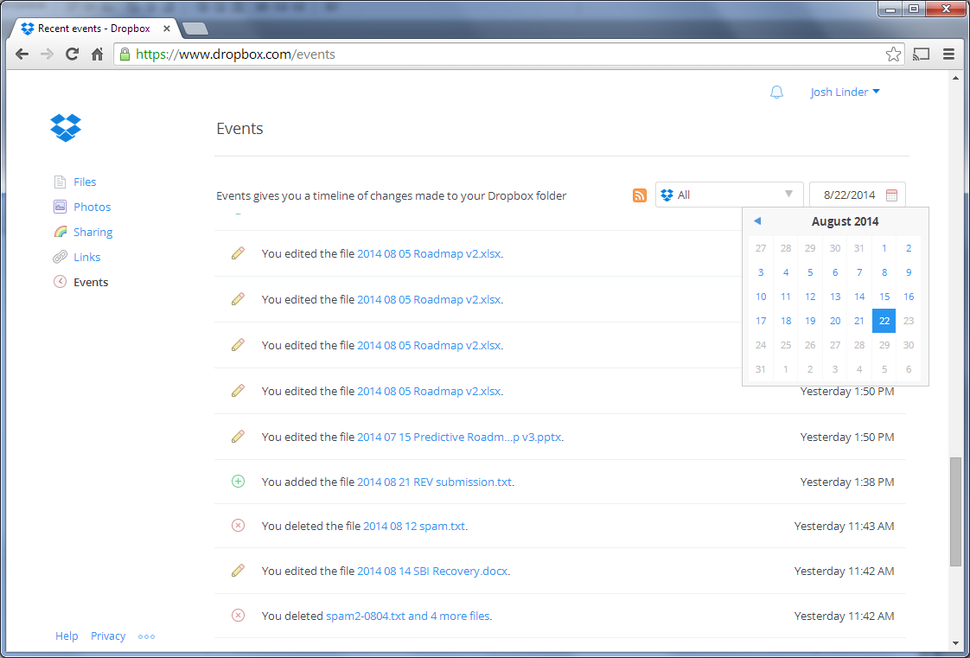Select the Events clock icon in sidebar
This screenshot has width=970, height=658.
click(x=61, y=281)
